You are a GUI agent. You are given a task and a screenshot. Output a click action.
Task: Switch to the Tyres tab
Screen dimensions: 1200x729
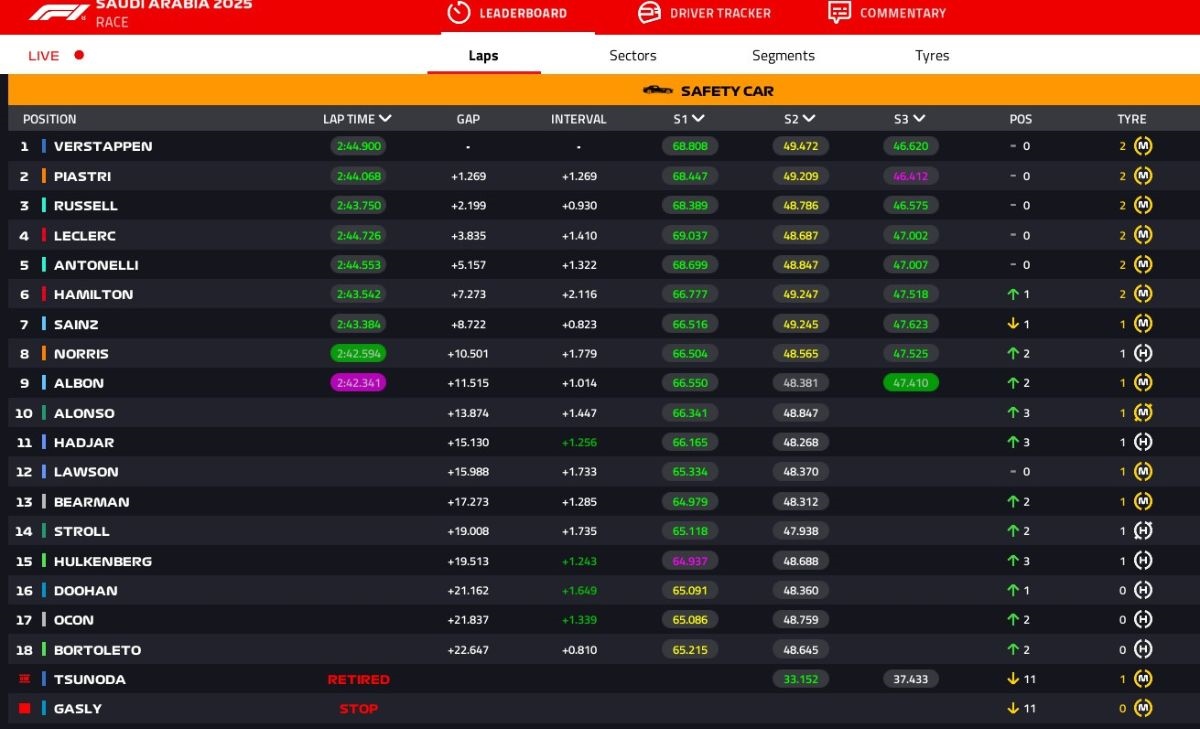[x=931, y=56]
